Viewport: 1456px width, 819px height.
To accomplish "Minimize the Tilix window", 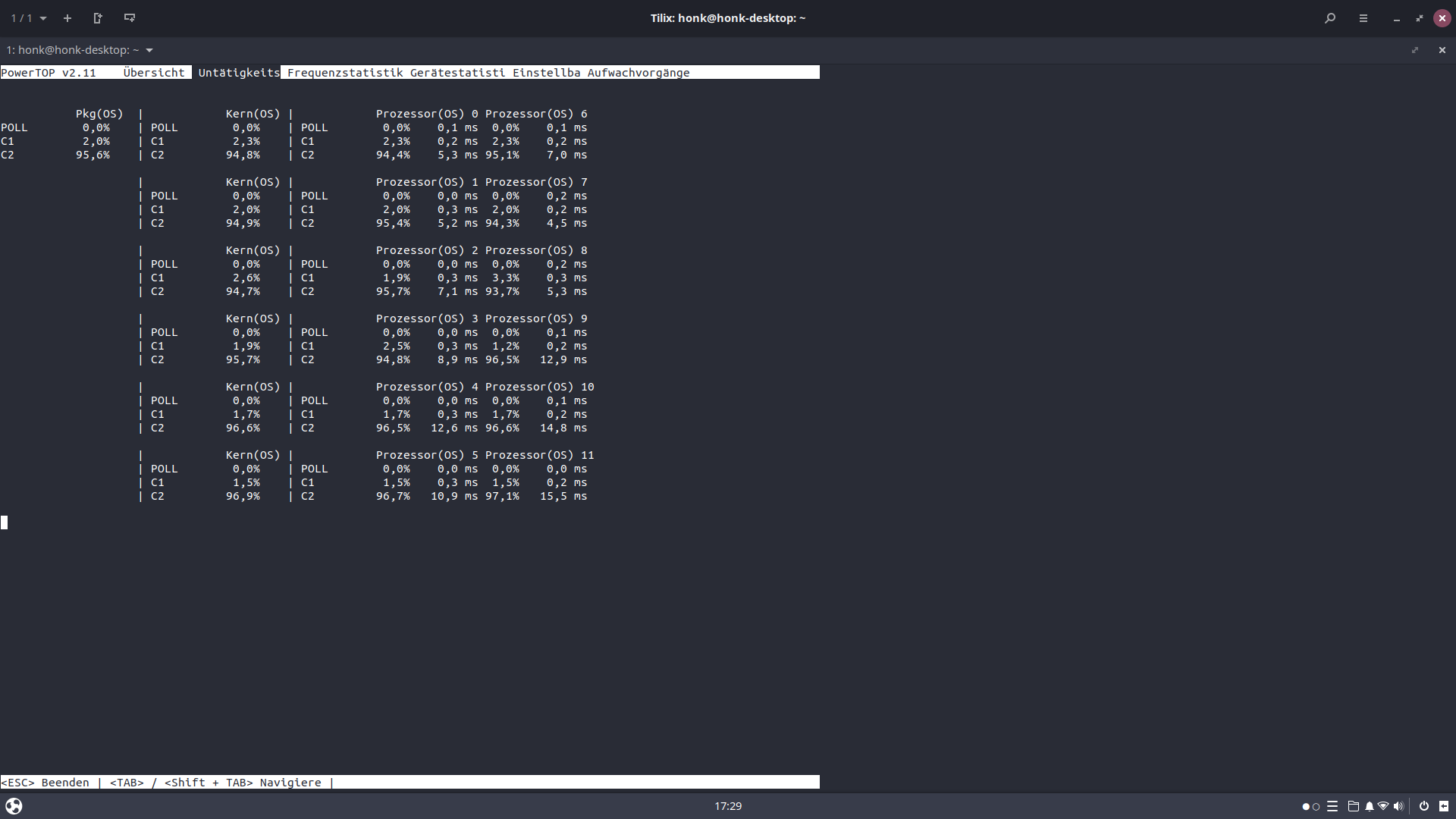I will [x=1397, y=18].
